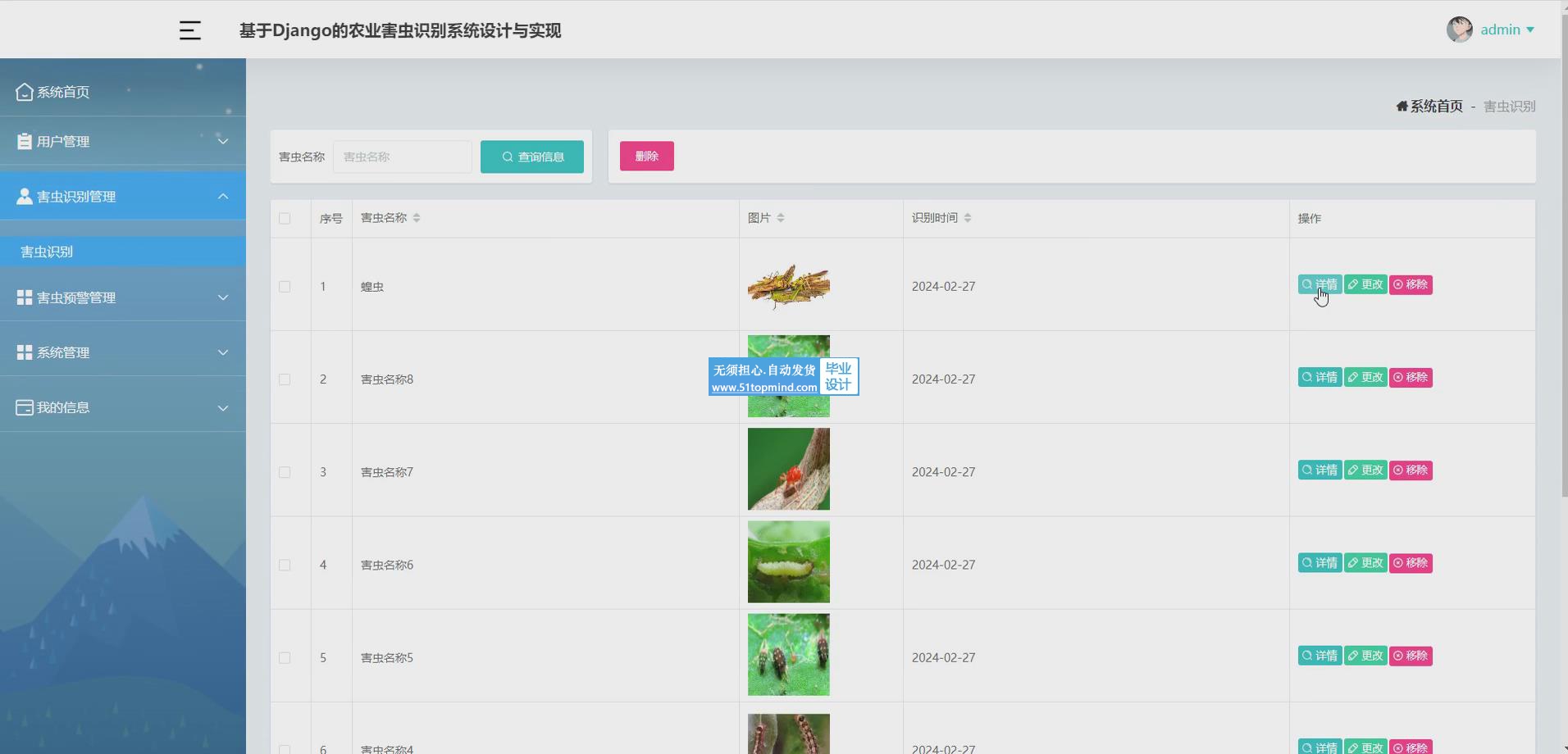
Task: Click 更改 for 害虫名称4 row
Action: coord(1365,747)
